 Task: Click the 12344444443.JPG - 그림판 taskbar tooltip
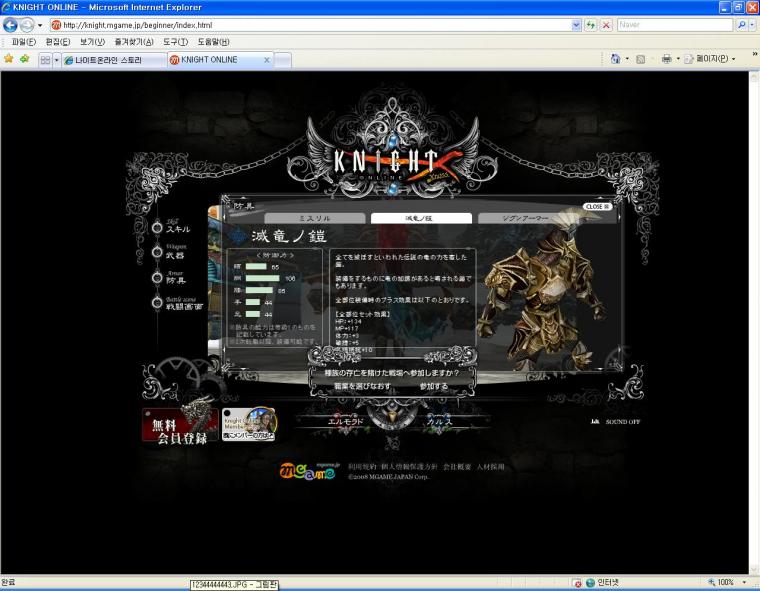click(234, 585)
